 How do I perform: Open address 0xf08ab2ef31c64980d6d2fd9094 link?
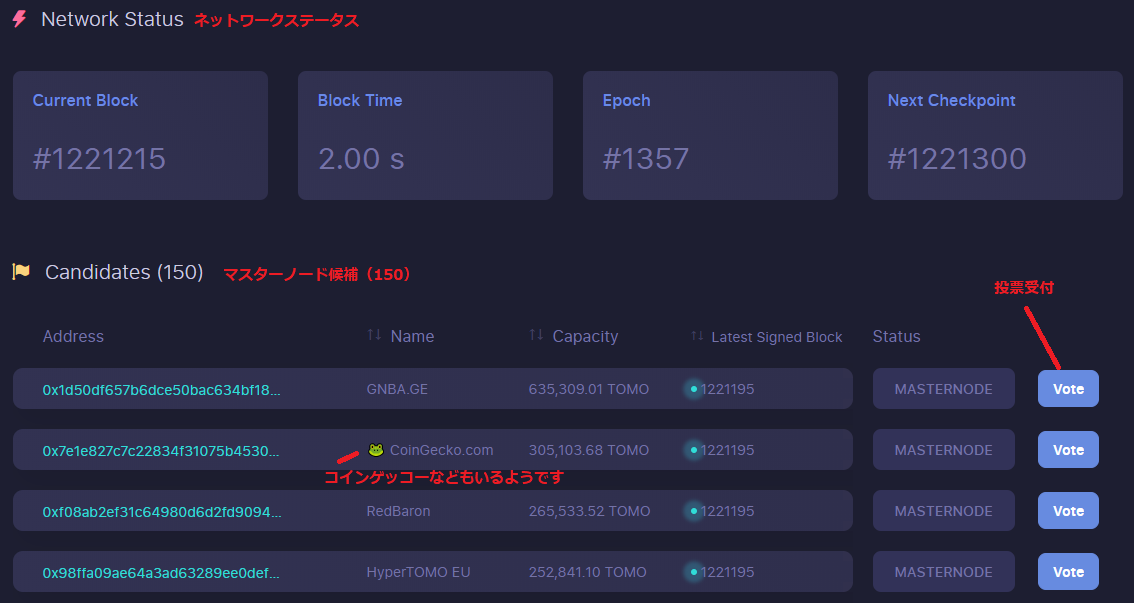161,511
